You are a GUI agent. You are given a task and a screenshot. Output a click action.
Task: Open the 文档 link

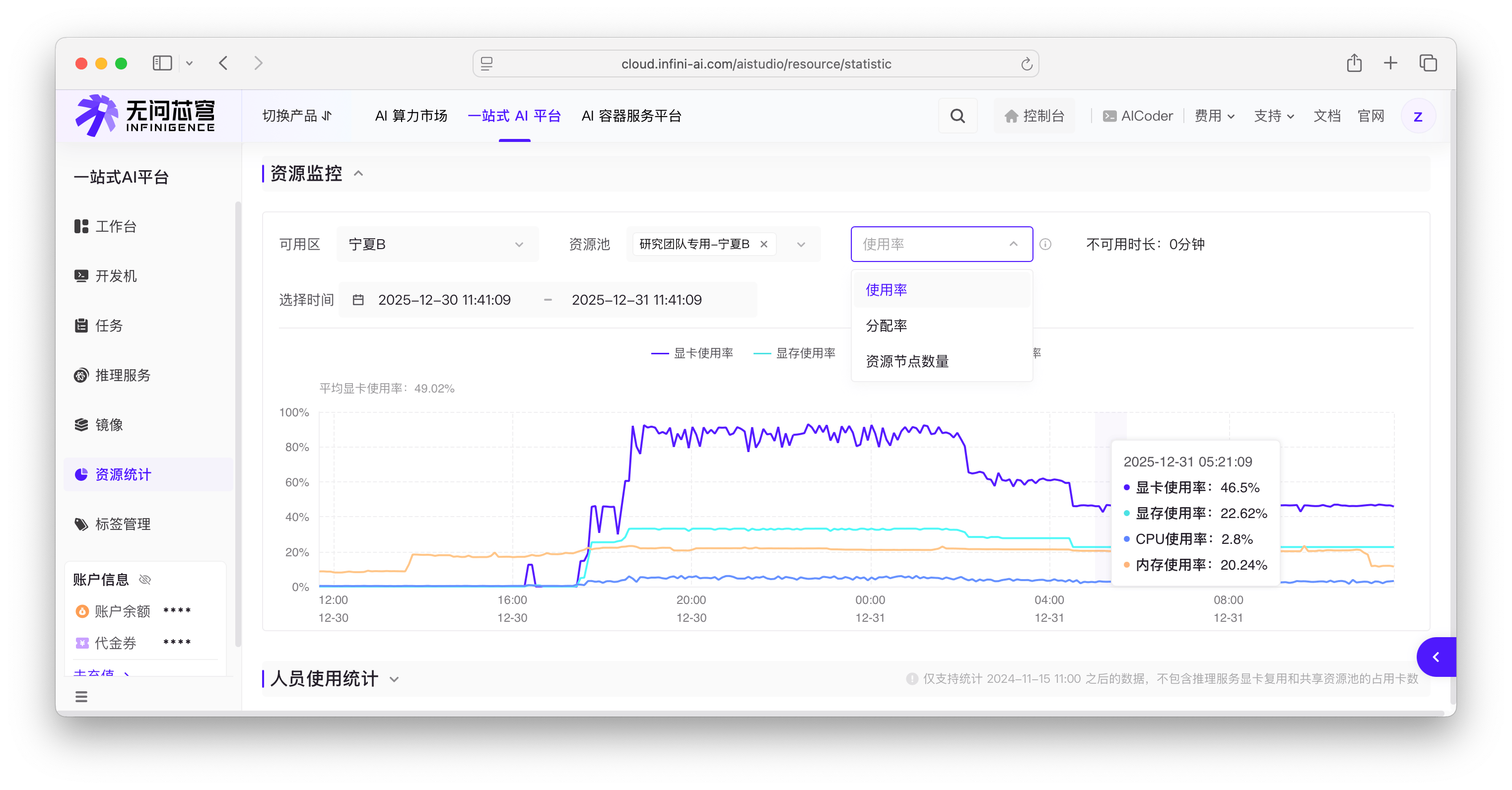coord(1326,116)
